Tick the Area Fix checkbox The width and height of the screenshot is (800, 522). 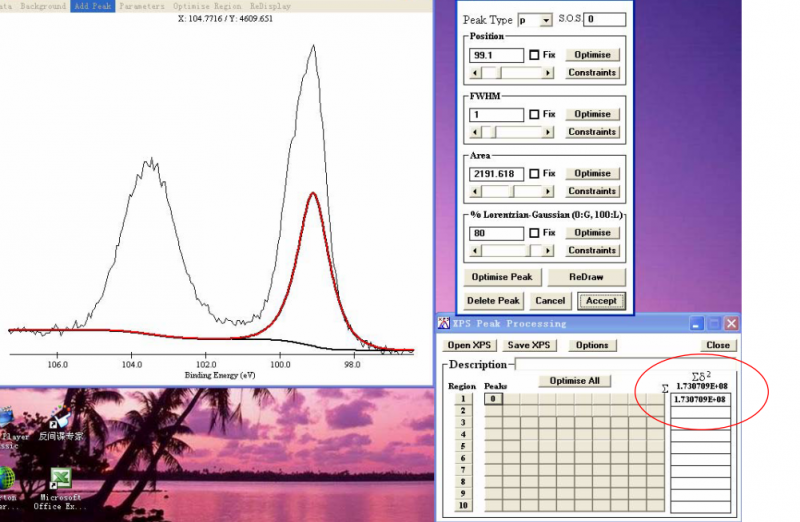click(534, 173)
